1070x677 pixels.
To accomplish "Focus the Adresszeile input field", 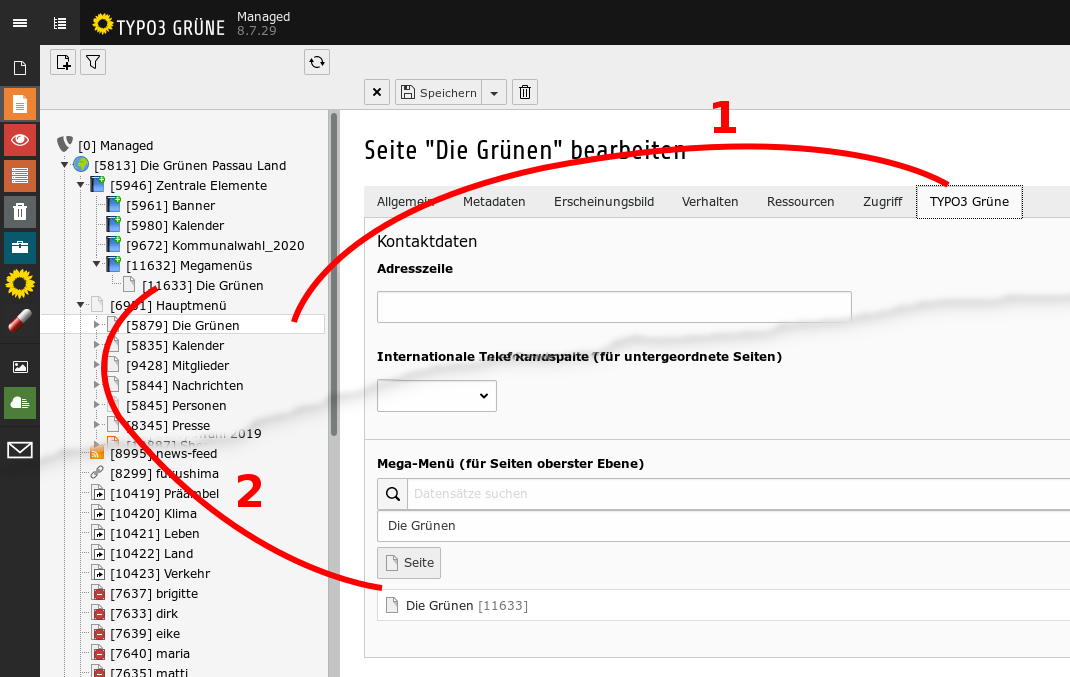I will point(614,306).
